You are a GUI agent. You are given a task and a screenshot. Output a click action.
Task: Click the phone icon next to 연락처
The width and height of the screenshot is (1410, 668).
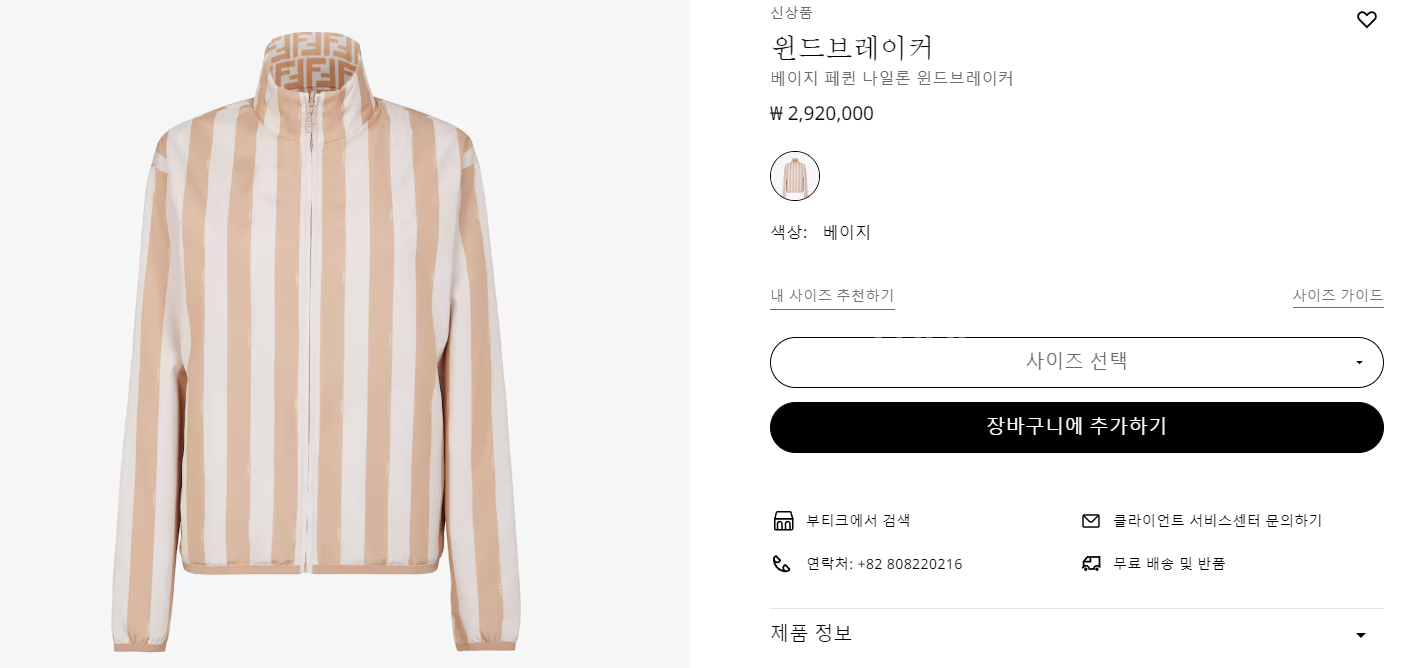click(x=782, y=564)
